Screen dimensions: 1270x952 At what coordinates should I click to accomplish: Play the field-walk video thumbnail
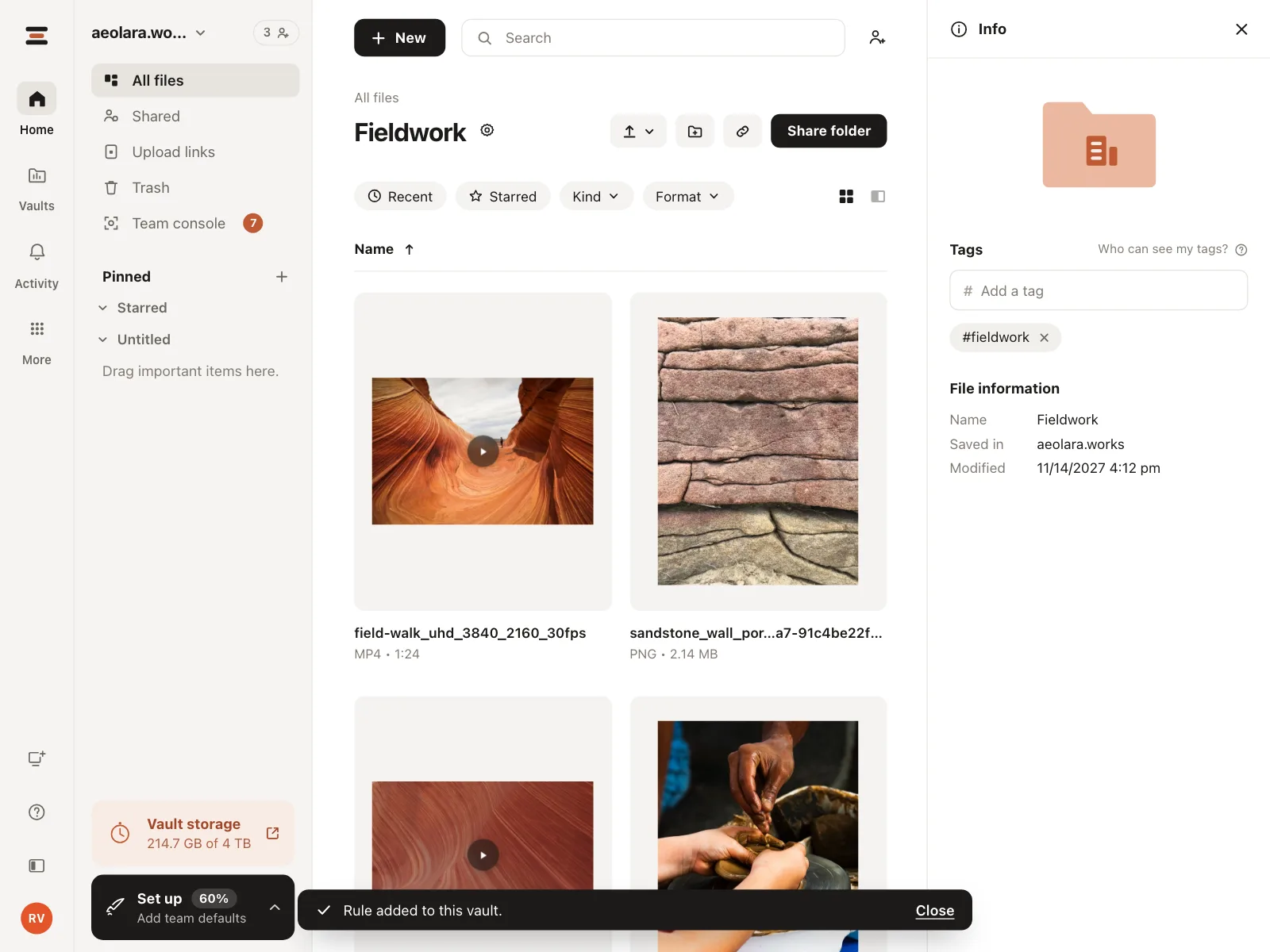483,451
